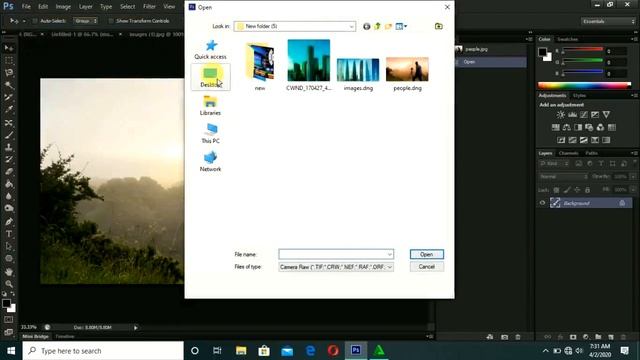Open the File menu

(26, 7)
